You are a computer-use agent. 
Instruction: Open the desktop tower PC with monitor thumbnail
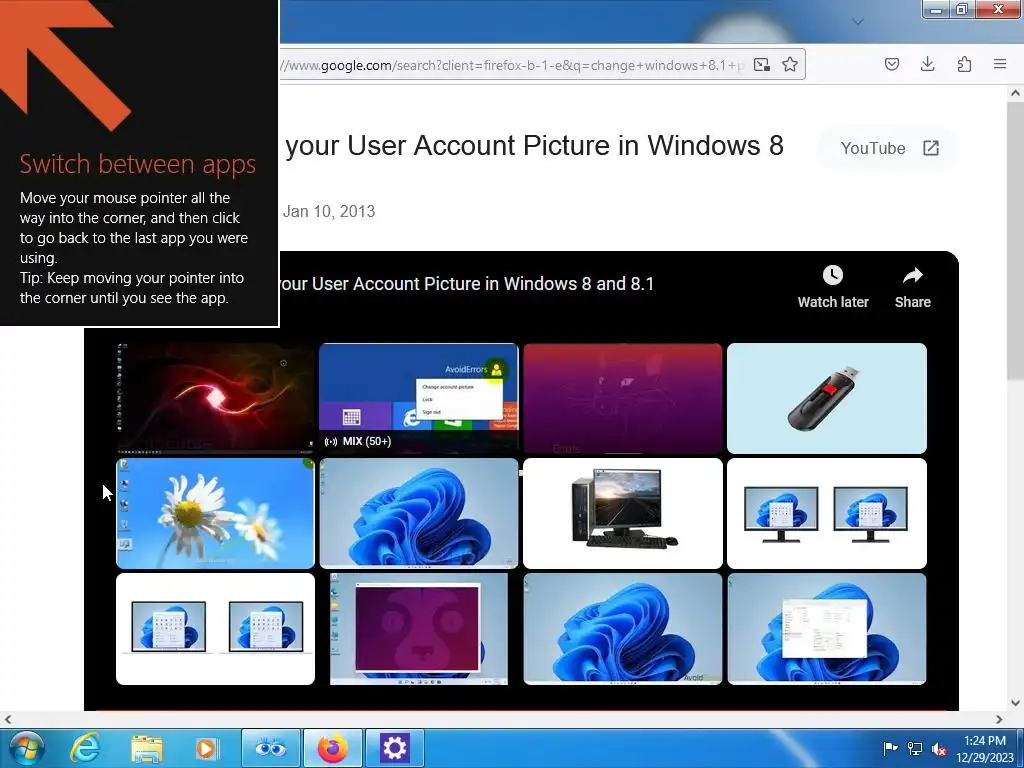pos(622,513)
